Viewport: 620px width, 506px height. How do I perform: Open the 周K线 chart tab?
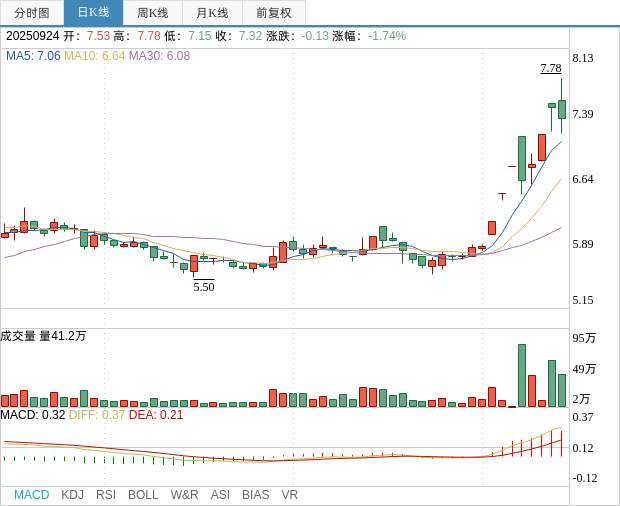point(153,13)
